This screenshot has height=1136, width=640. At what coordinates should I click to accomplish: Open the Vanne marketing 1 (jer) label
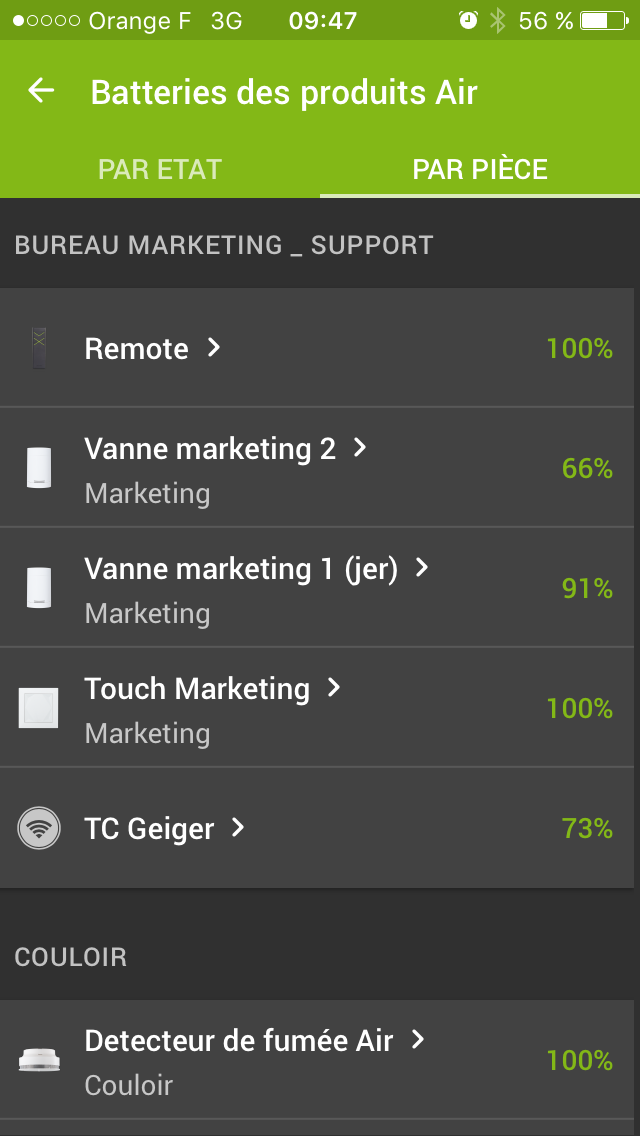pyautogui.click(x=241, y=569)
